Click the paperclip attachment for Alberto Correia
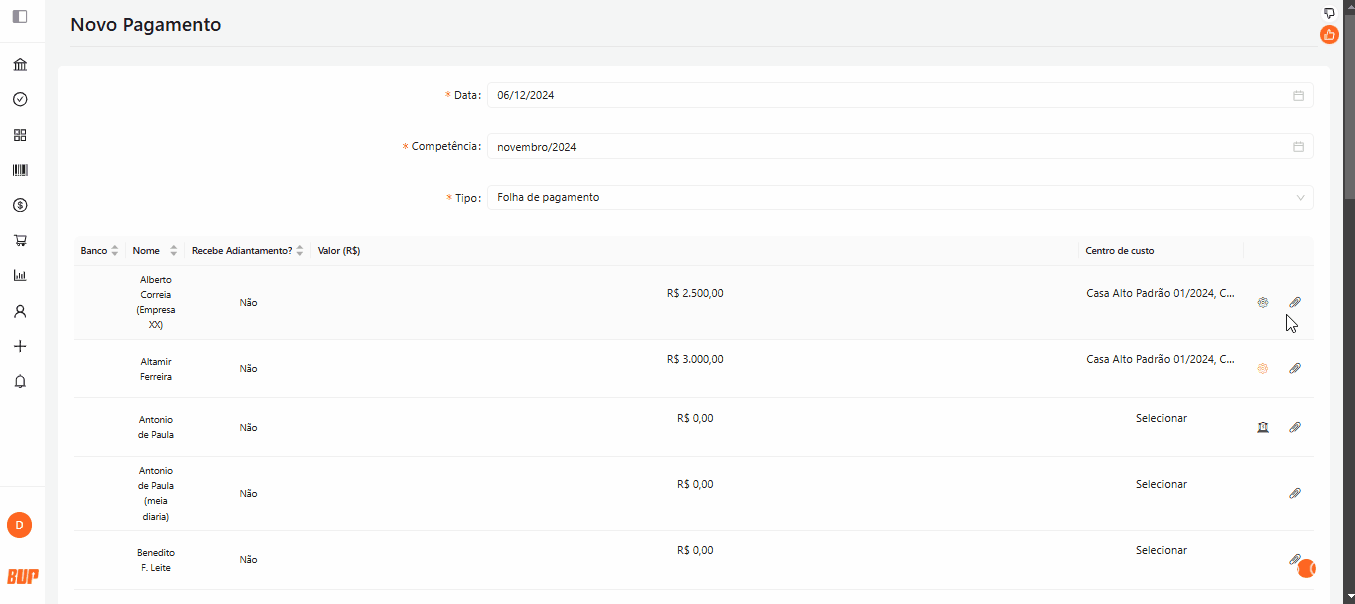1355x604 pixels. click(x=1295, y=302)
